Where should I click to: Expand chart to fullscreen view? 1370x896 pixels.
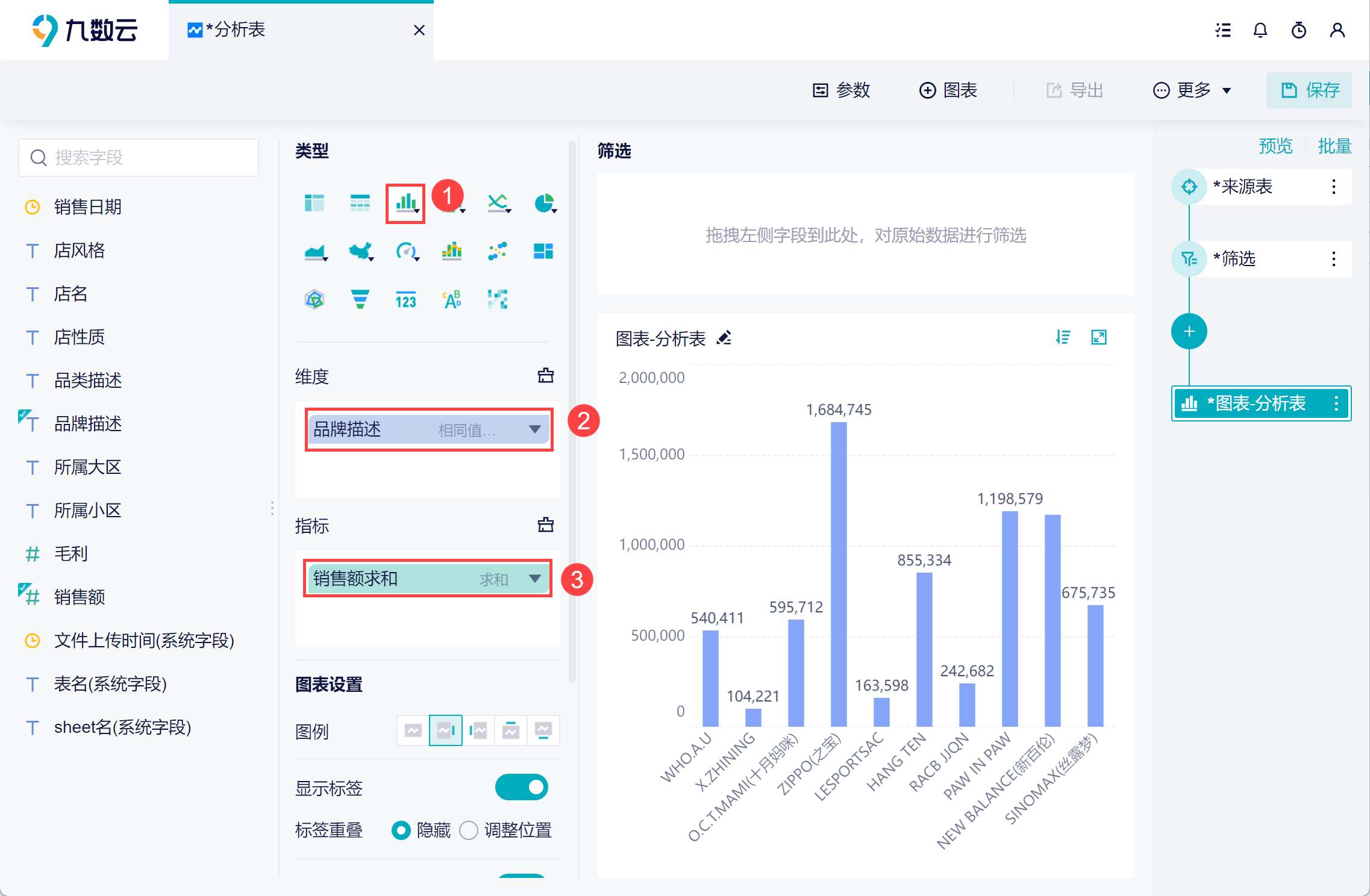(x=1099, y=337)
